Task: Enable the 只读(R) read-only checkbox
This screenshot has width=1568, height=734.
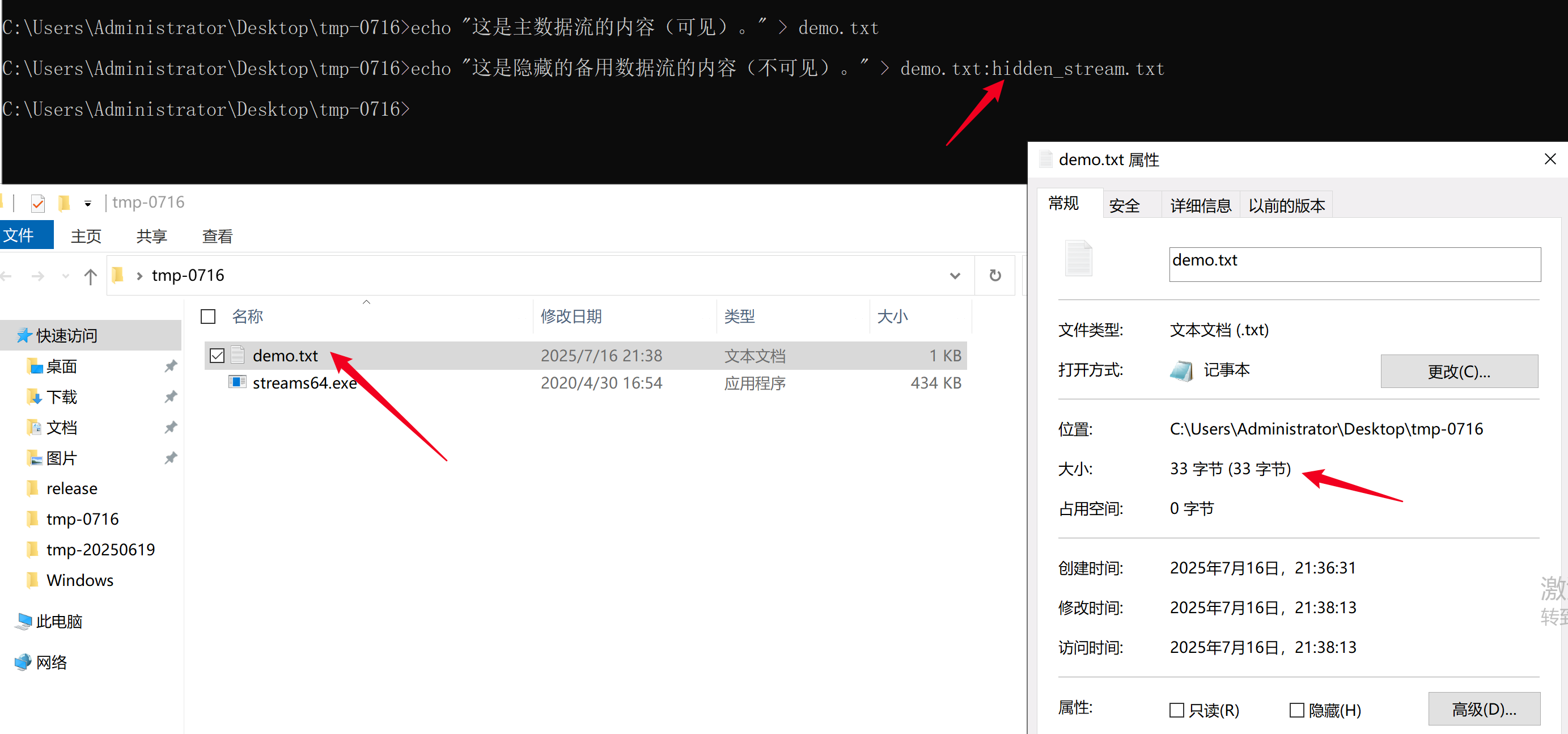Action: pos(1177,710)
